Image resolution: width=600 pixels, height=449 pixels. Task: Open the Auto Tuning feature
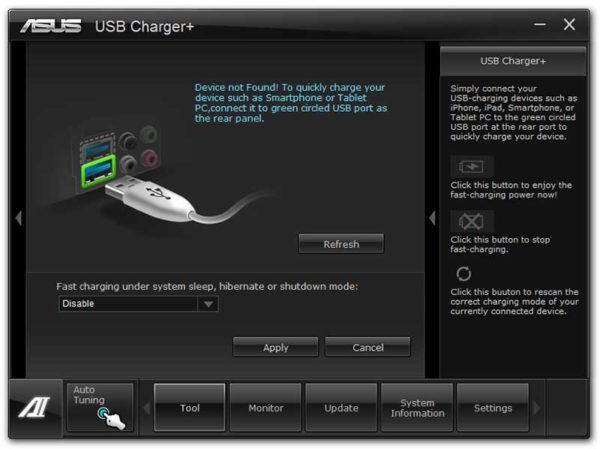pyautogui.click(x=100, y=407)
